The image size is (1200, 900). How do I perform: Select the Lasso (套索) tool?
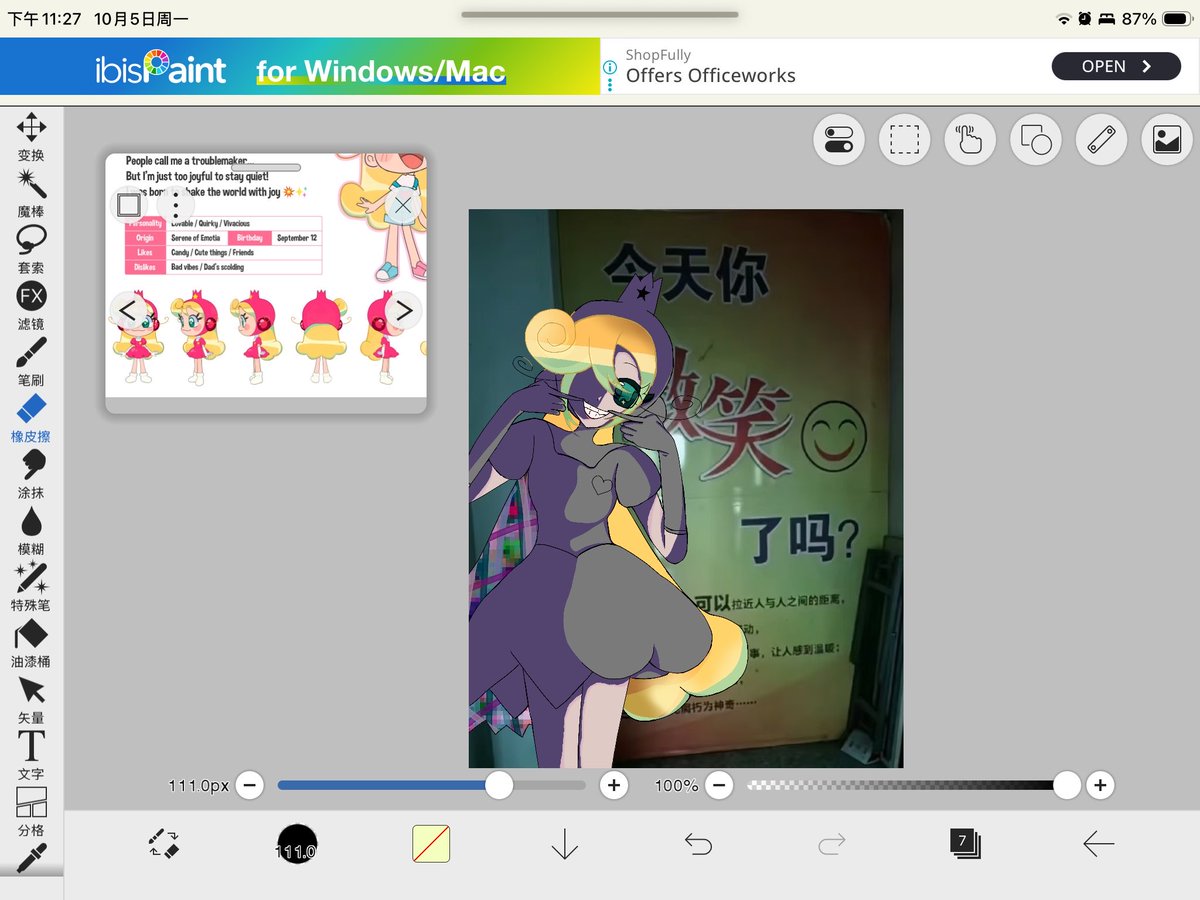(x=31, y=248)
